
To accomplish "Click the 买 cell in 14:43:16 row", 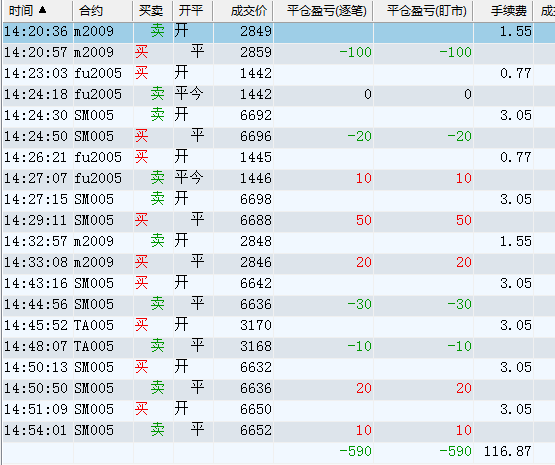I will [x=141, y=283].
